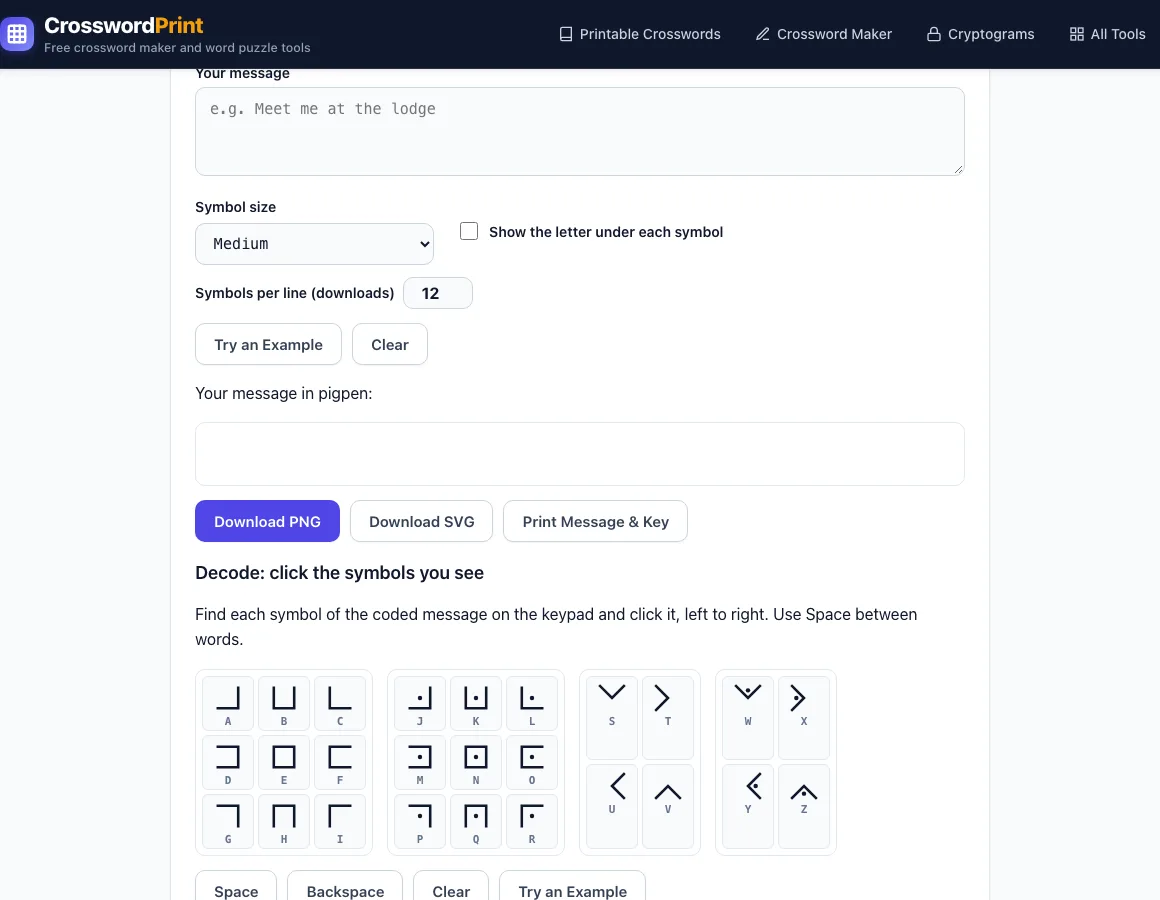This screenshot has width=1160, height=900.
Task: Click the right-pointing chevron symbol T
Action: pyautogui.click(x=668, y=717)
